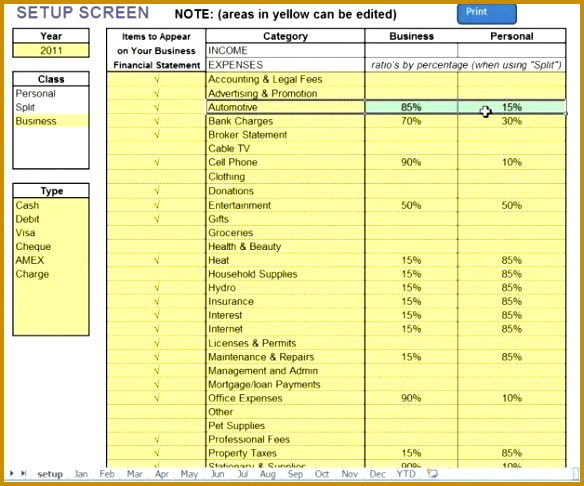Open the Nov sheet tab
The width and height of the screenshot is (584, 486).
(x=349, y=474)
